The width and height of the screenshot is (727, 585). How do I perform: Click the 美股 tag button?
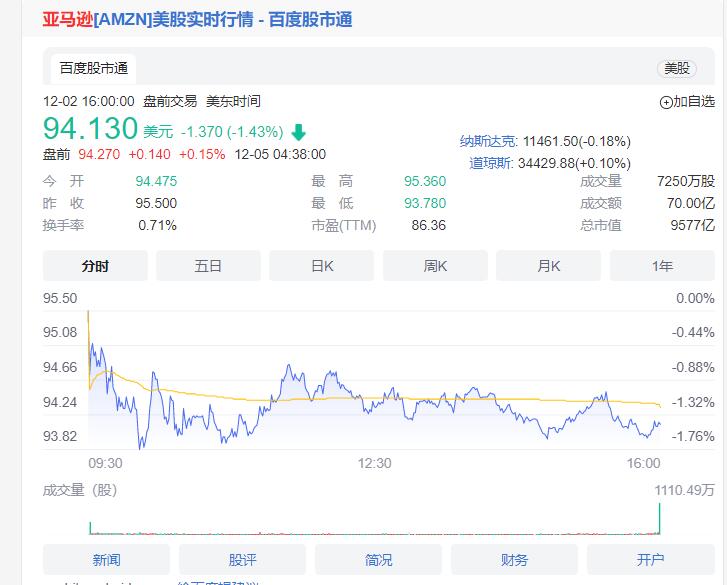click(676, 69)
